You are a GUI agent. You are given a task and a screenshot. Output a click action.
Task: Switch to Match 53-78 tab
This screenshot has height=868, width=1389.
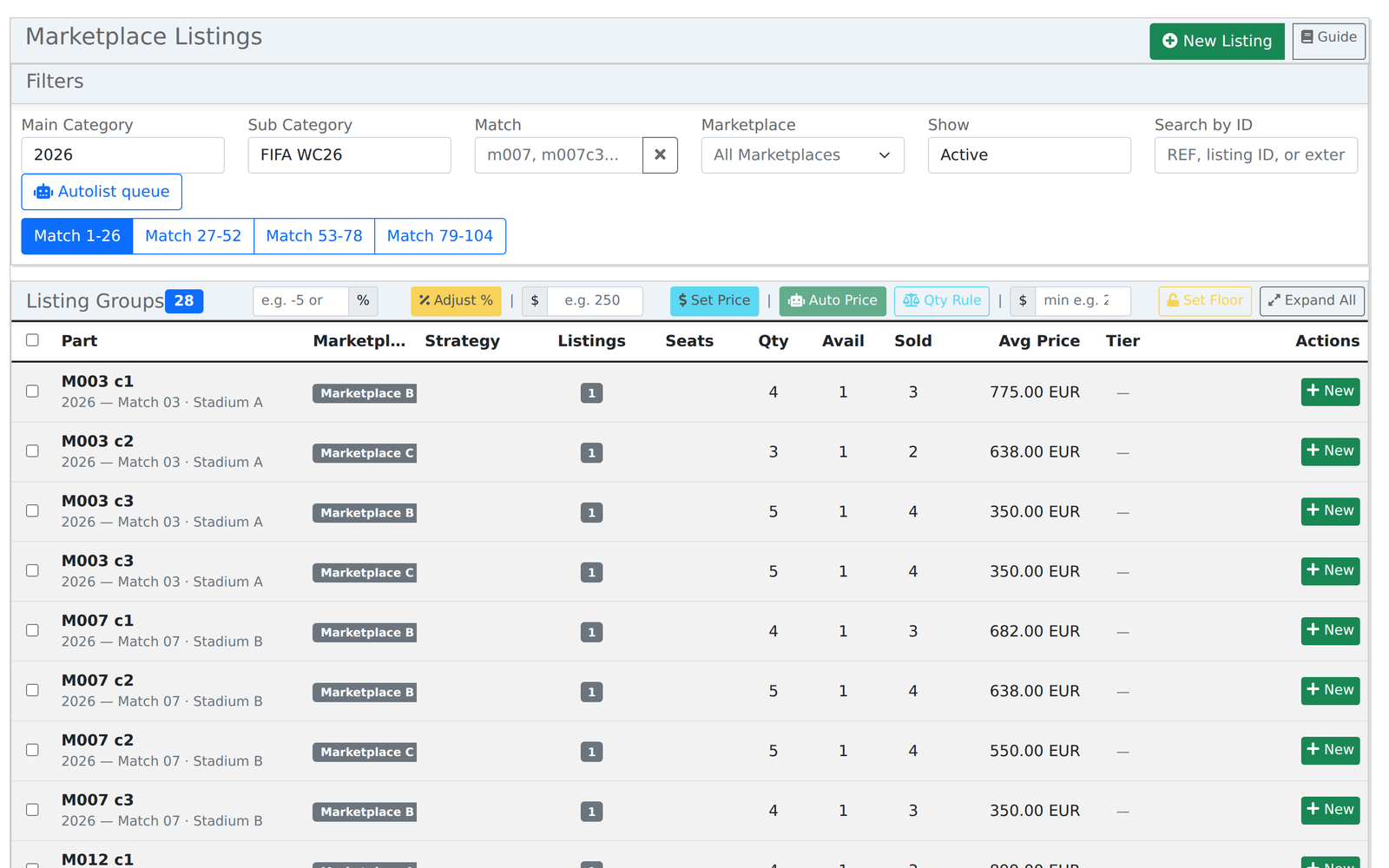coord(314,236)
